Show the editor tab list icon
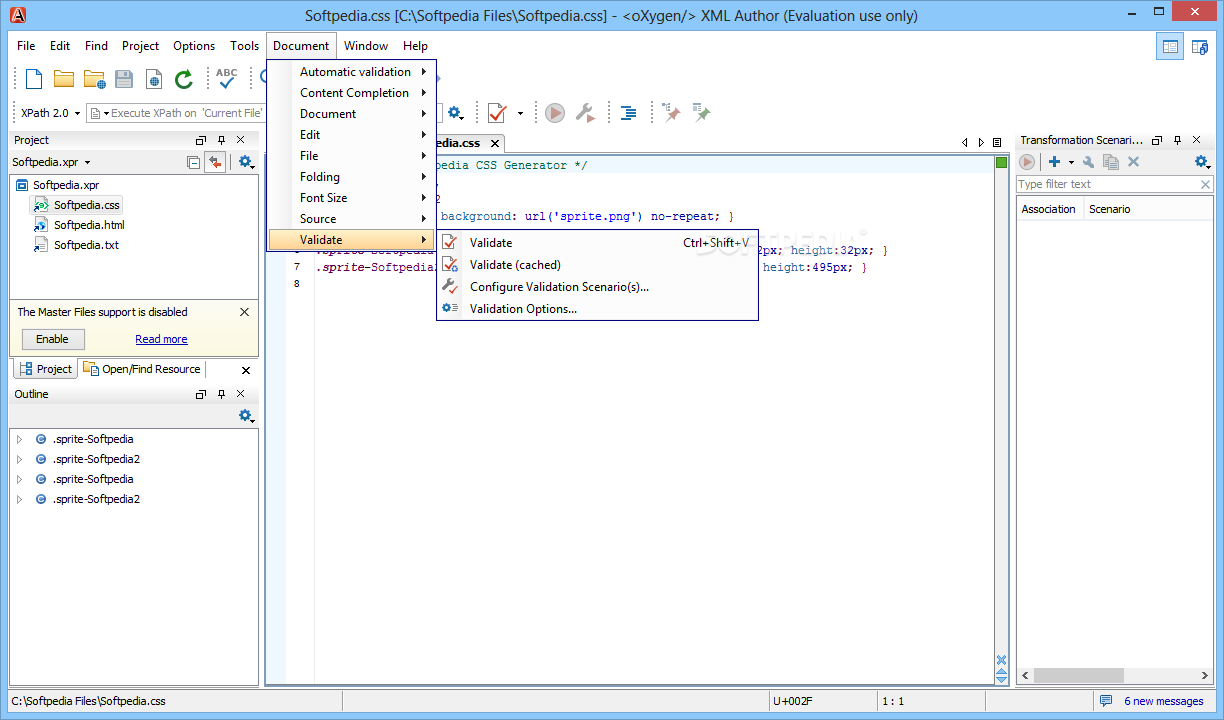 (997, 143)
